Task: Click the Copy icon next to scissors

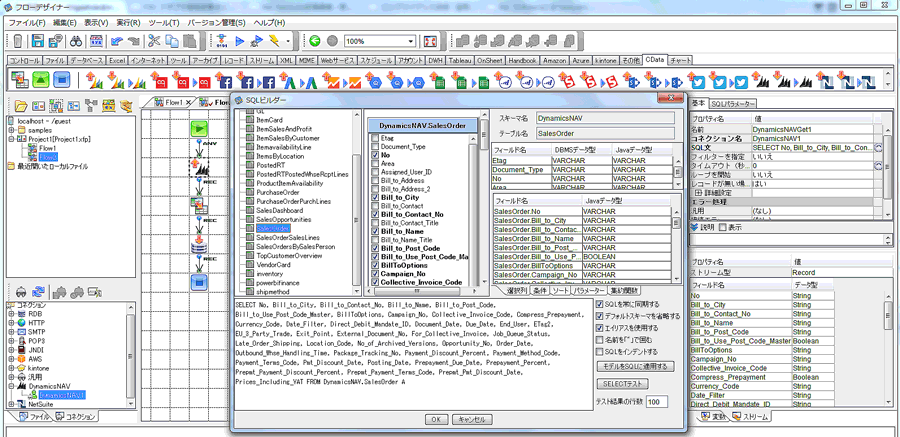Action: click(172, 41)
